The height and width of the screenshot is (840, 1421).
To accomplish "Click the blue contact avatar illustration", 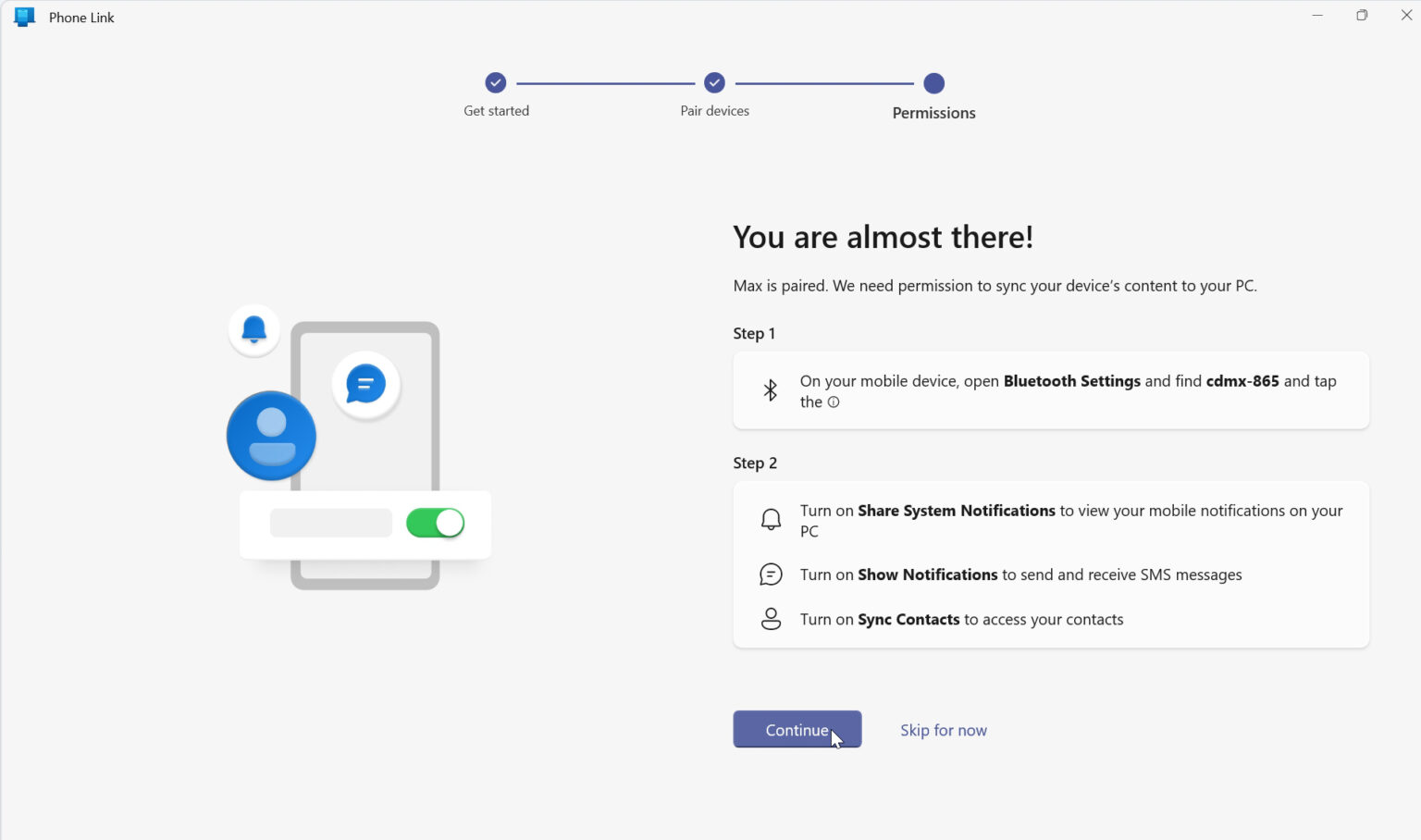I will pyautogui.click(x=271, y=436).
